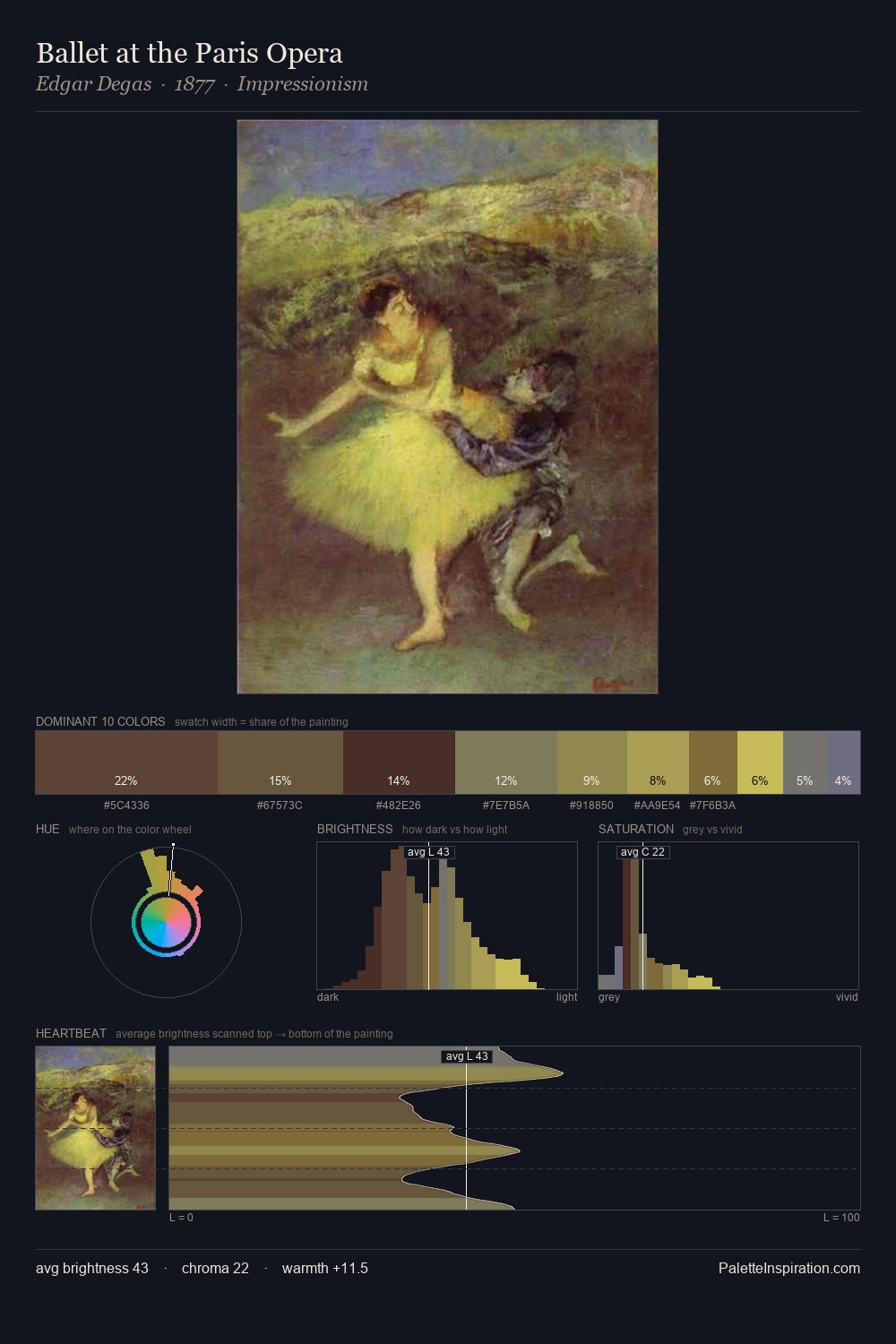Click 'chroma 22' in the footer

215,1268
